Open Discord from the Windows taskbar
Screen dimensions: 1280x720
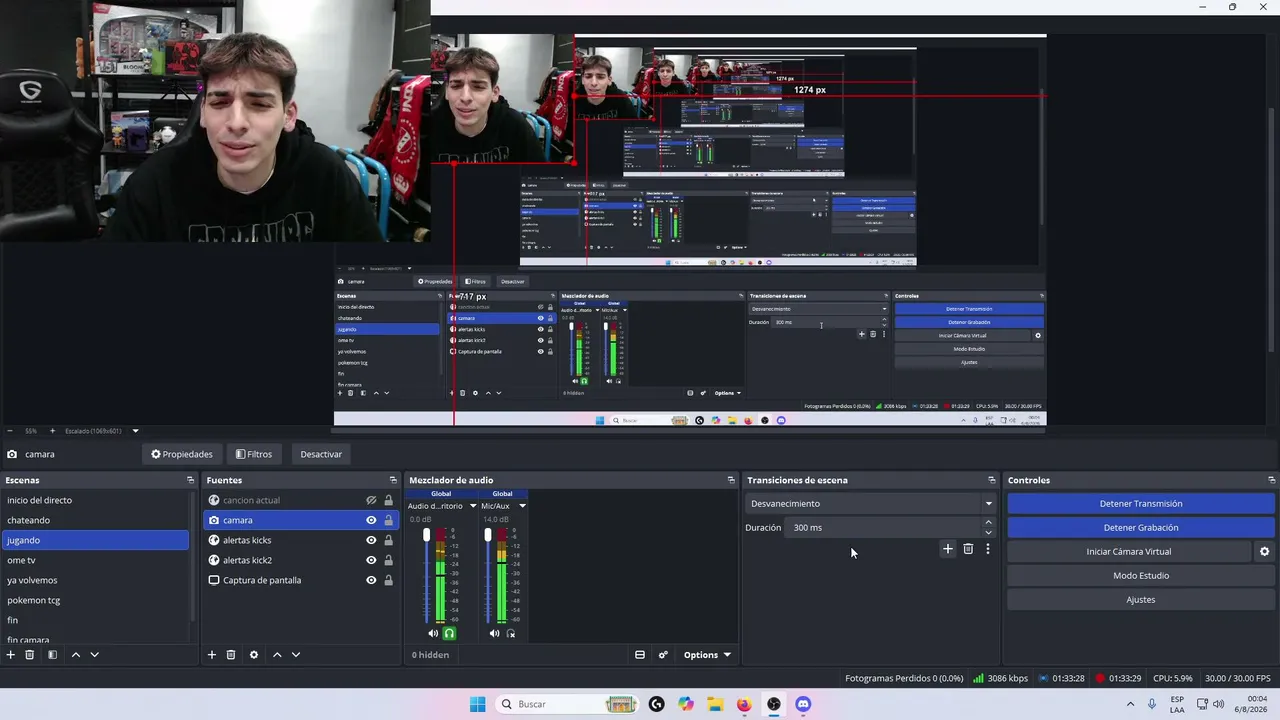pos(802,704)
